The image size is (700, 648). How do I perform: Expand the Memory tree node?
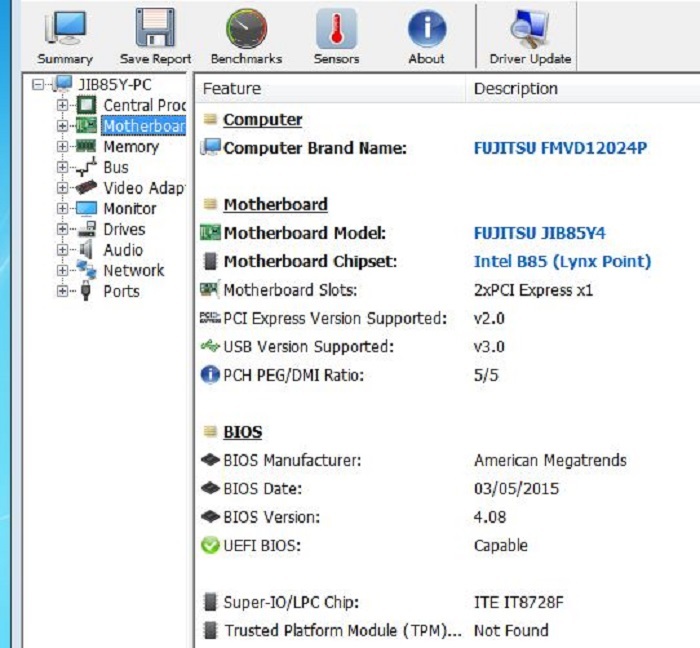pyautogui.click(x=62, y=146)
